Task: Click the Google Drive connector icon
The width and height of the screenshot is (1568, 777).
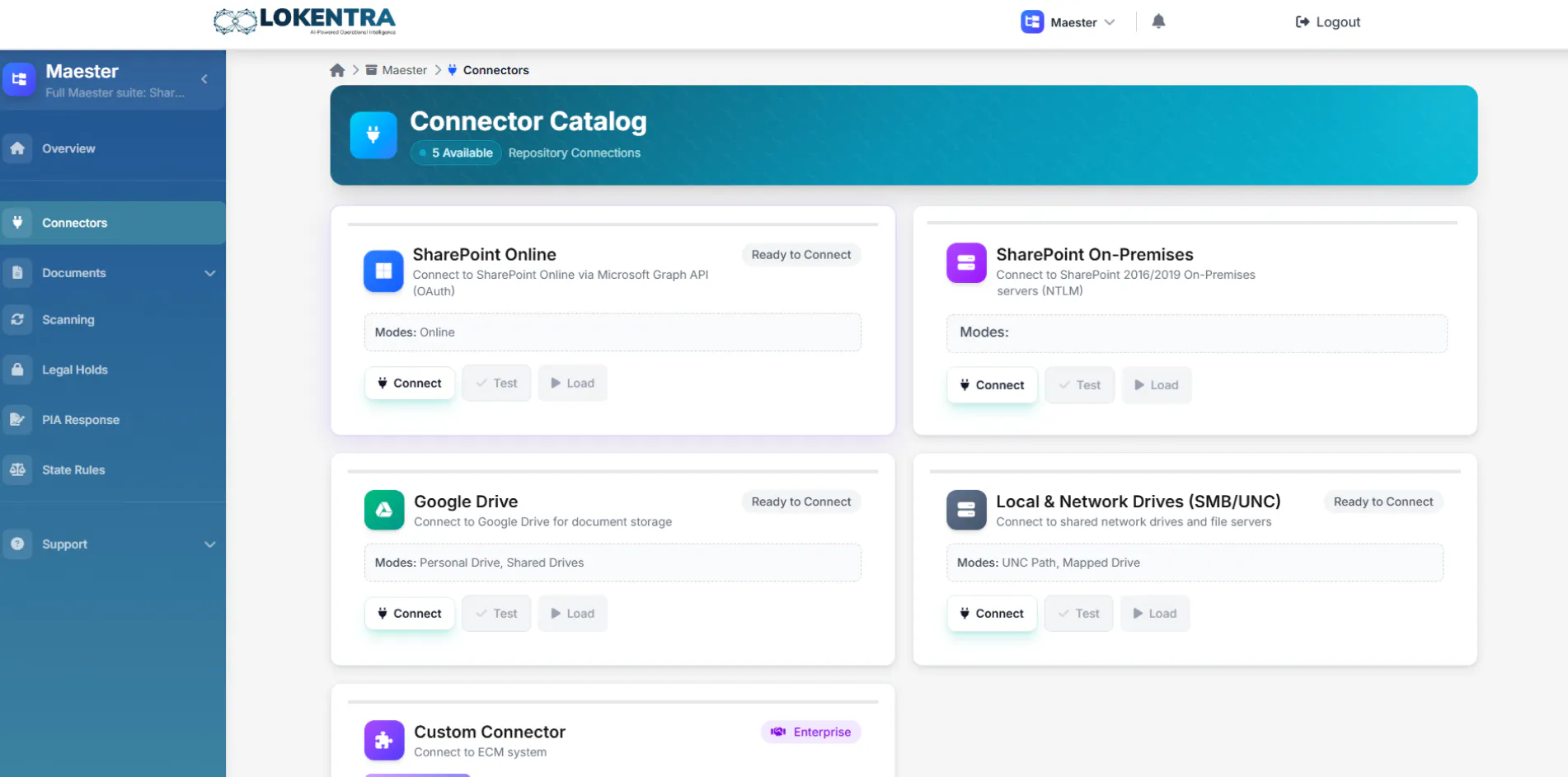Action: 384,510
